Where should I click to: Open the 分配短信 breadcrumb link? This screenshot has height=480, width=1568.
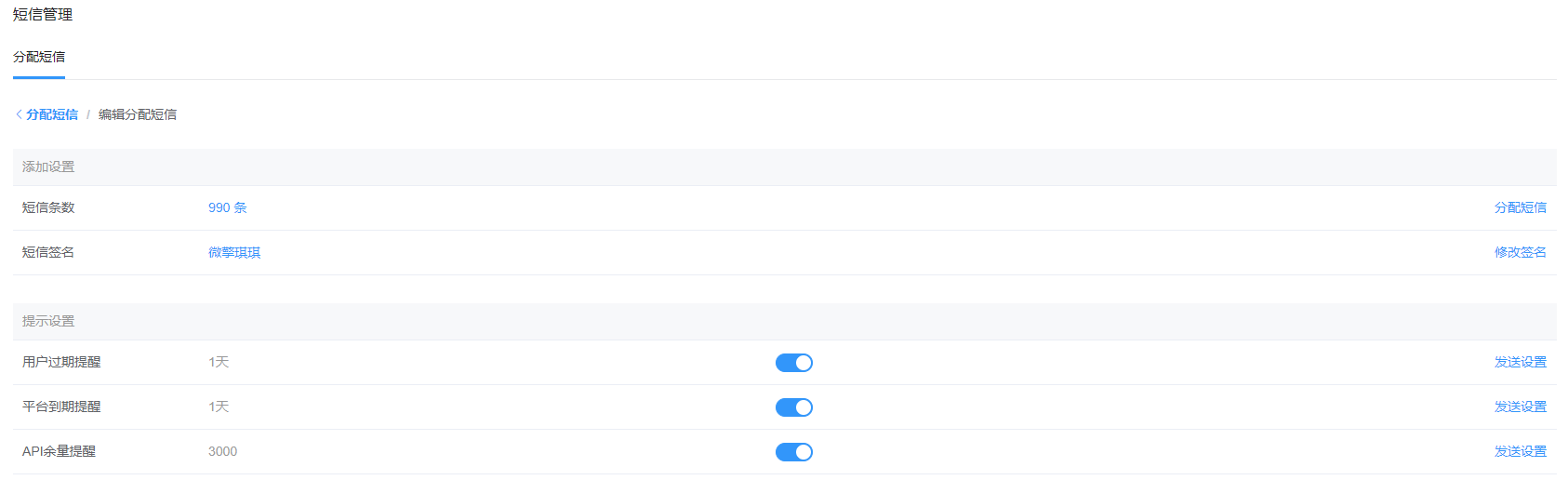[52, 114]
